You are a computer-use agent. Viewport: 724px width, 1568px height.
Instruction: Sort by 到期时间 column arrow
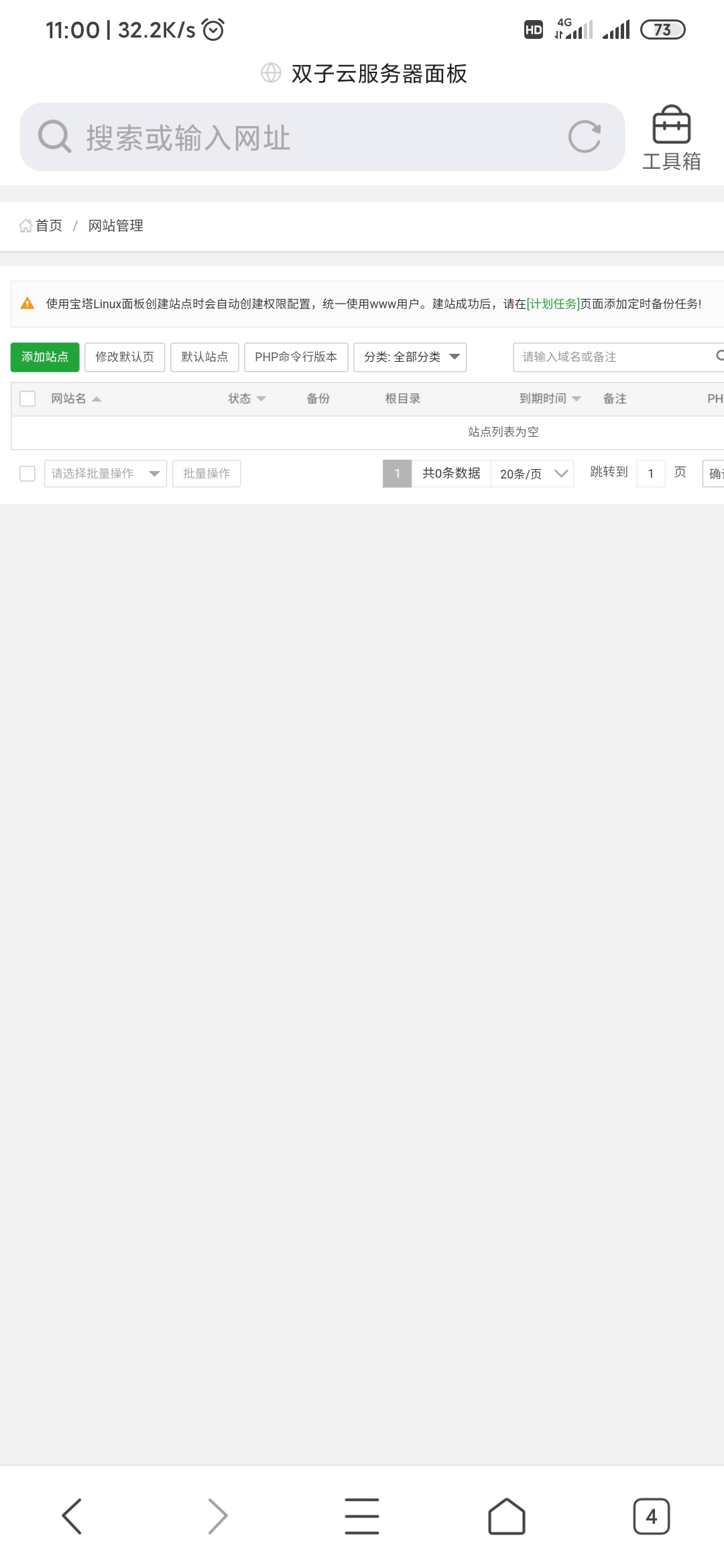pyautogui.click(x=577, y=399)
